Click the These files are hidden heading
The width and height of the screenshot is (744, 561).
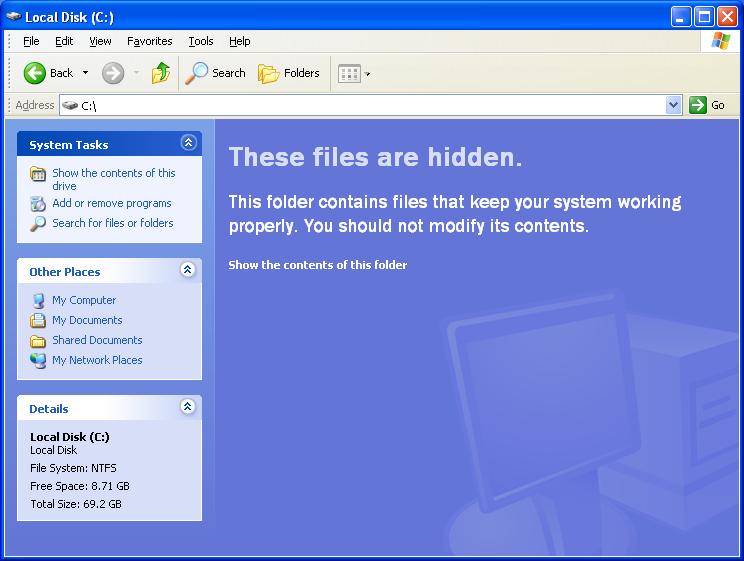[375, 157]
